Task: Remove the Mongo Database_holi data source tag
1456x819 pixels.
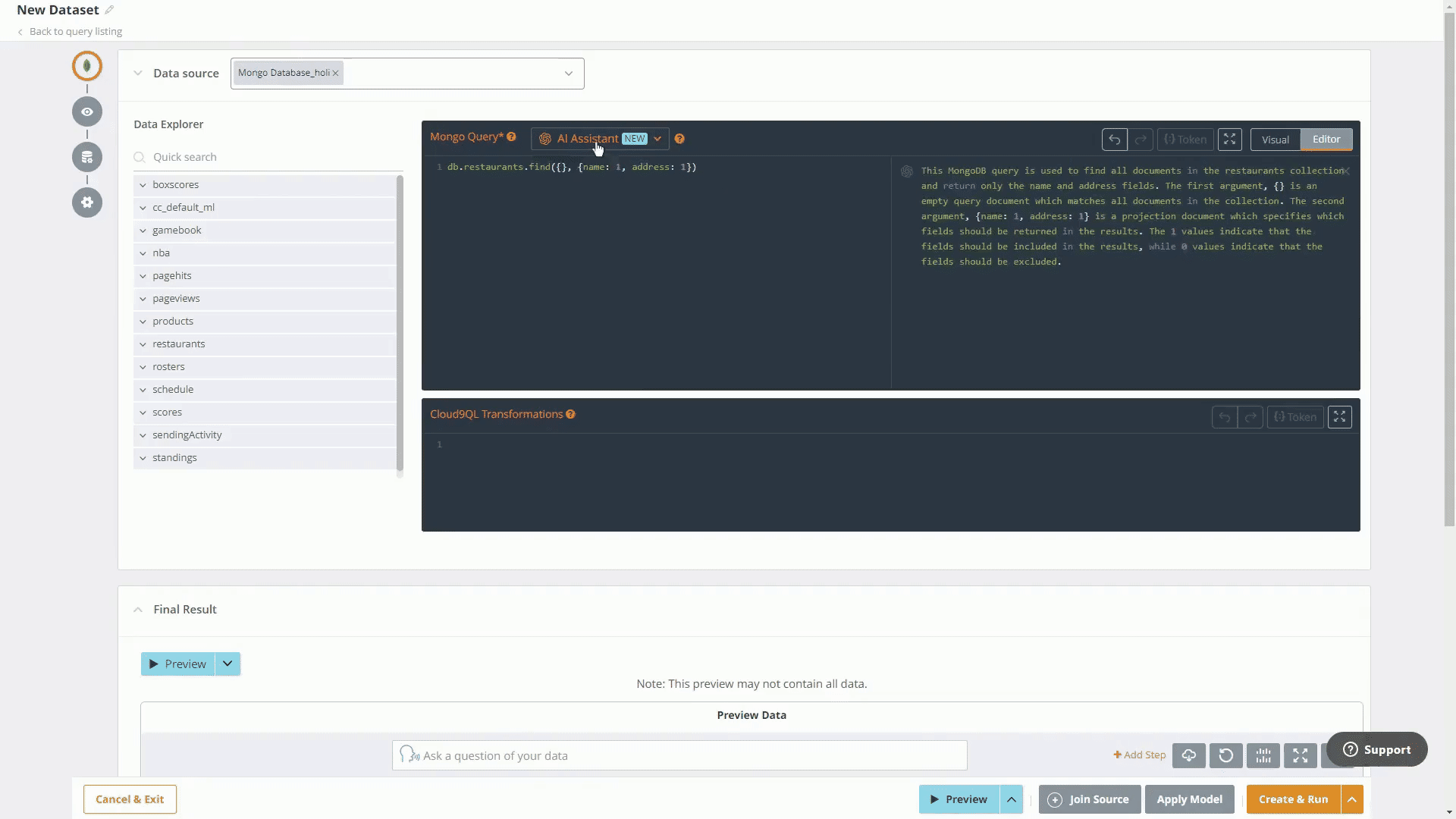Action: coord(335,73)
